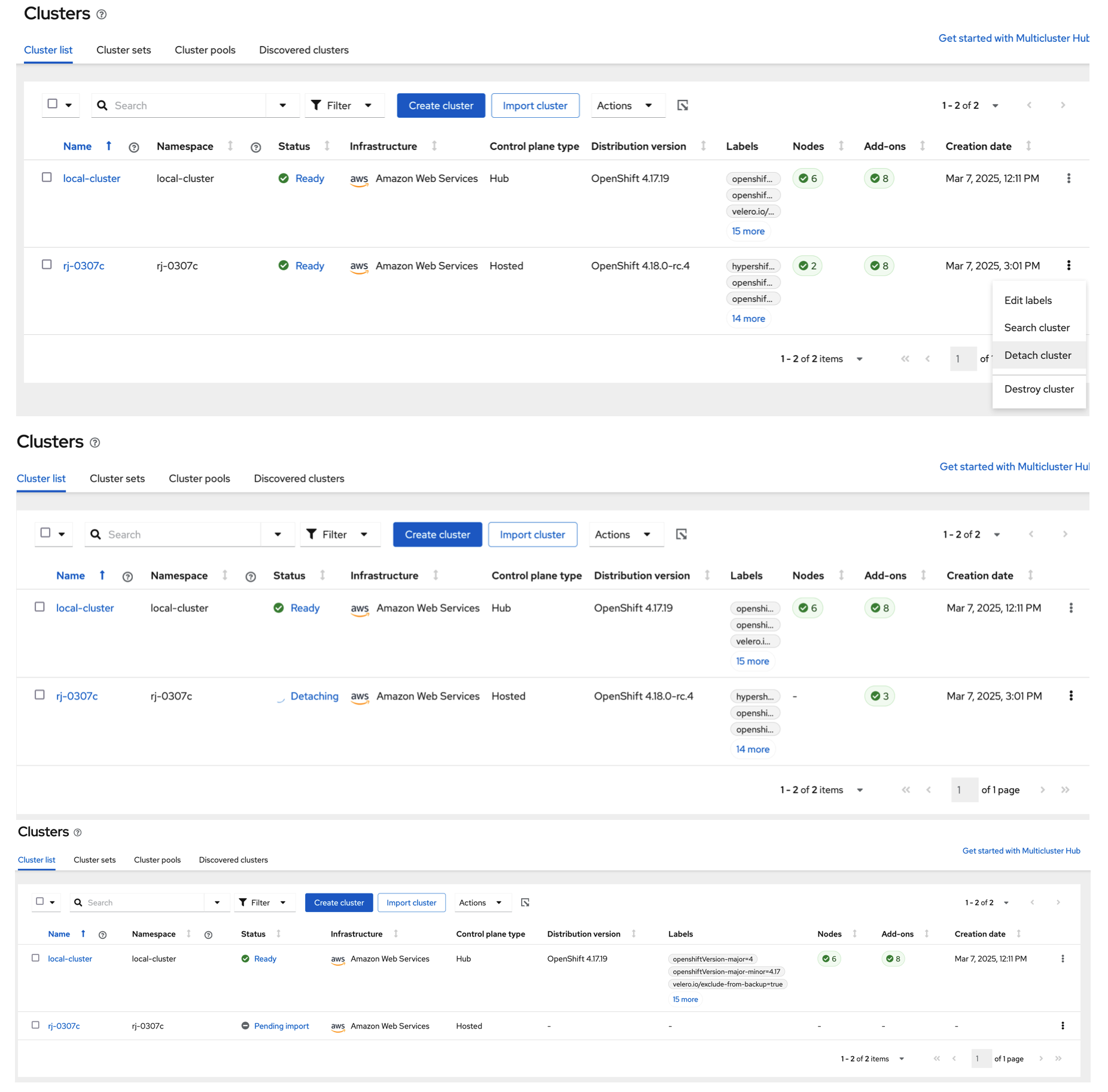Tick bulk select checkbox in top toolbar
Viewport: 1108px width, 1092px height.
(53, 104)
